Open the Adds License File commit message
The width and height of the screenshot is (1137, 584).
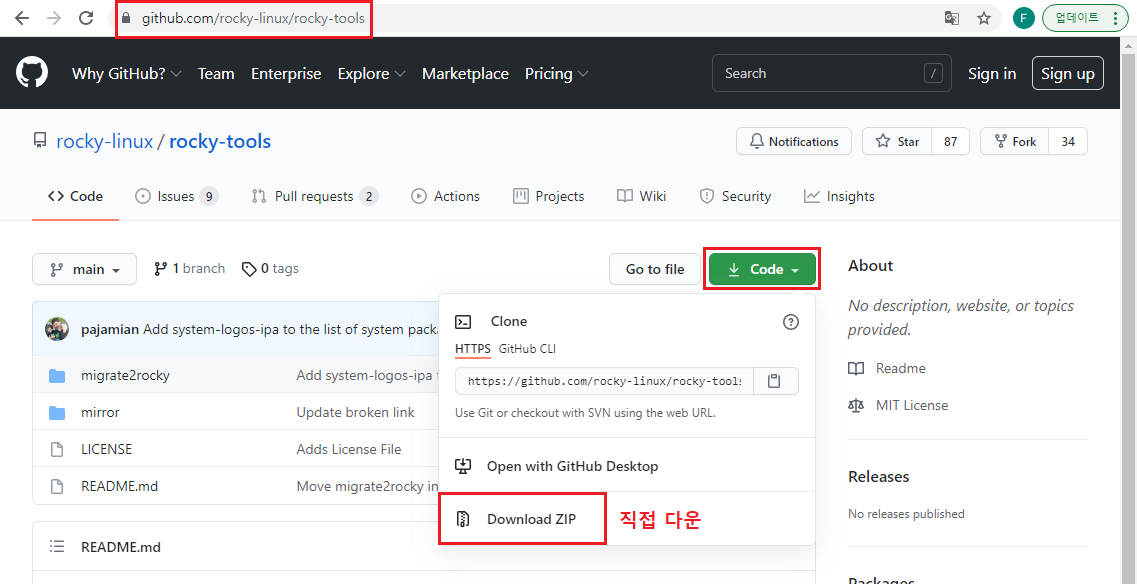click(x=349, y=449)
